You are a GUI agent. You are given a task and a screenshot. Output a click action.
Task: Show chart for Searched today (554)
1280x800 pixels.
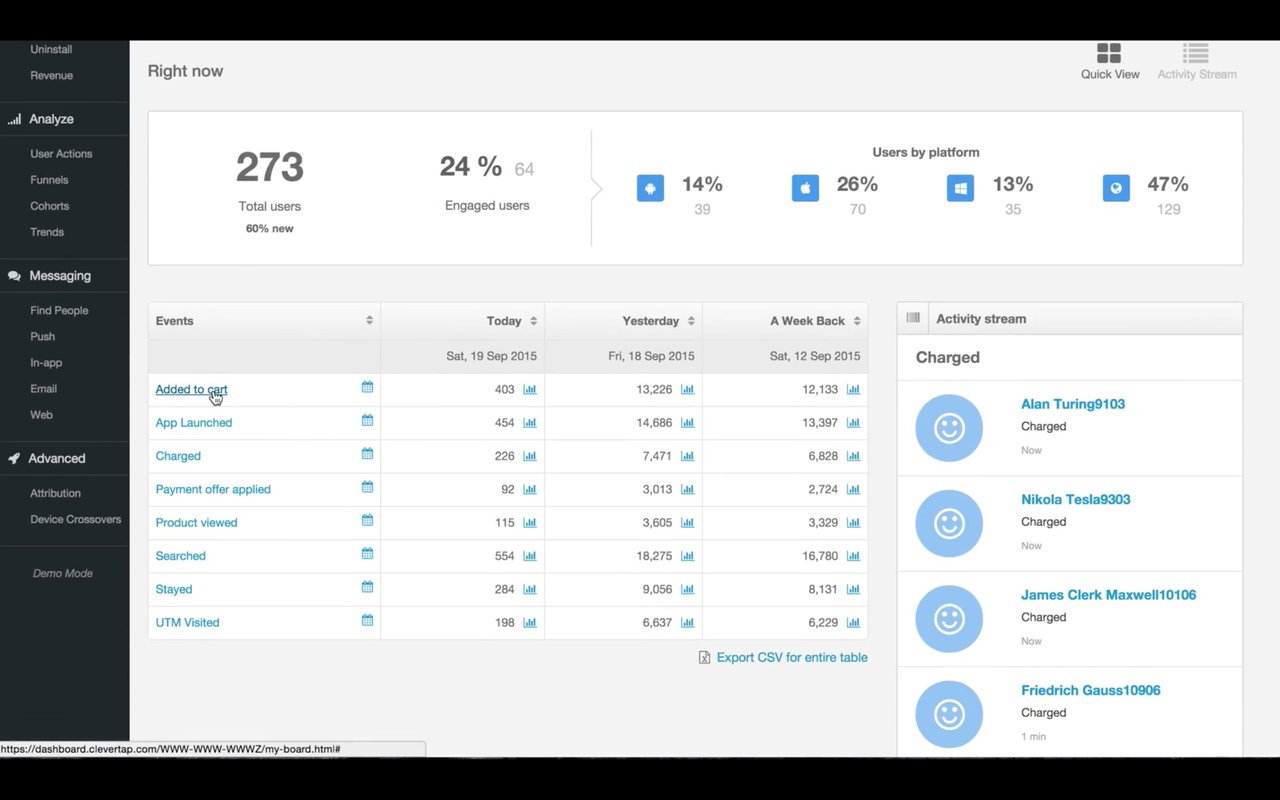(530, 556)
